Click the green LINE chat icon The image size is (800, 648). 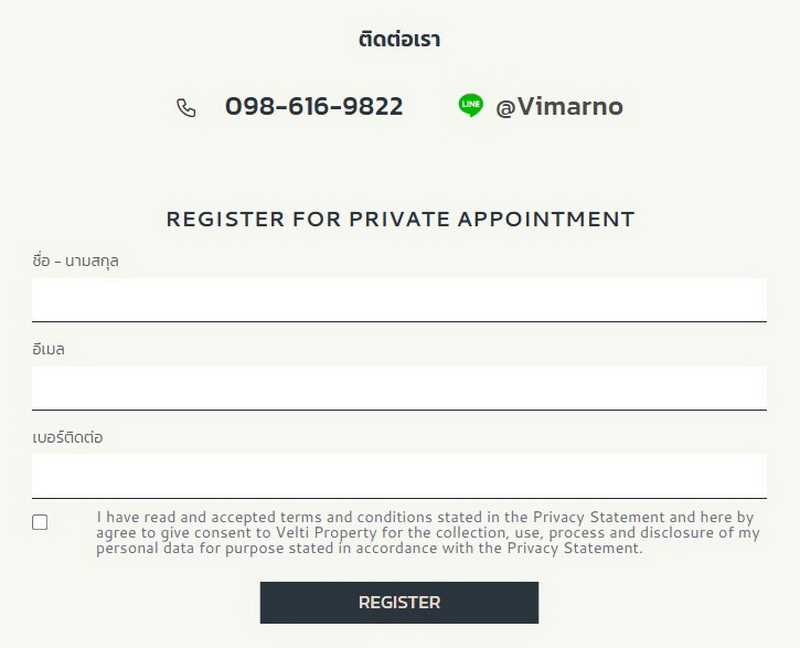point(470,106)
